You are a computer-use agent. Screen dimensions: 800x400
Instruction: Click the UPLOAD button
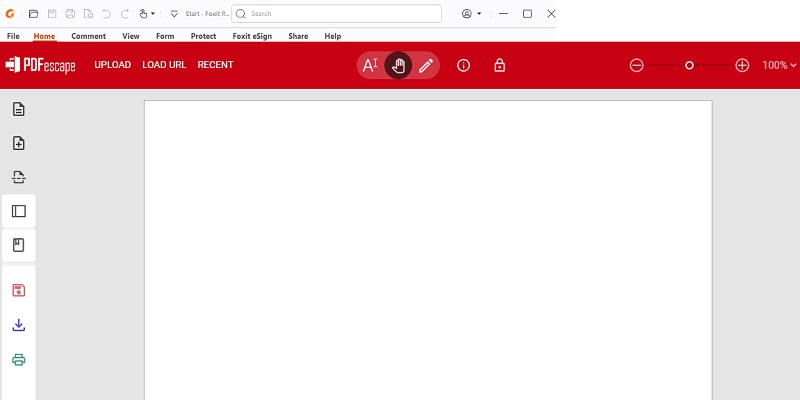[x=113, y=65]
